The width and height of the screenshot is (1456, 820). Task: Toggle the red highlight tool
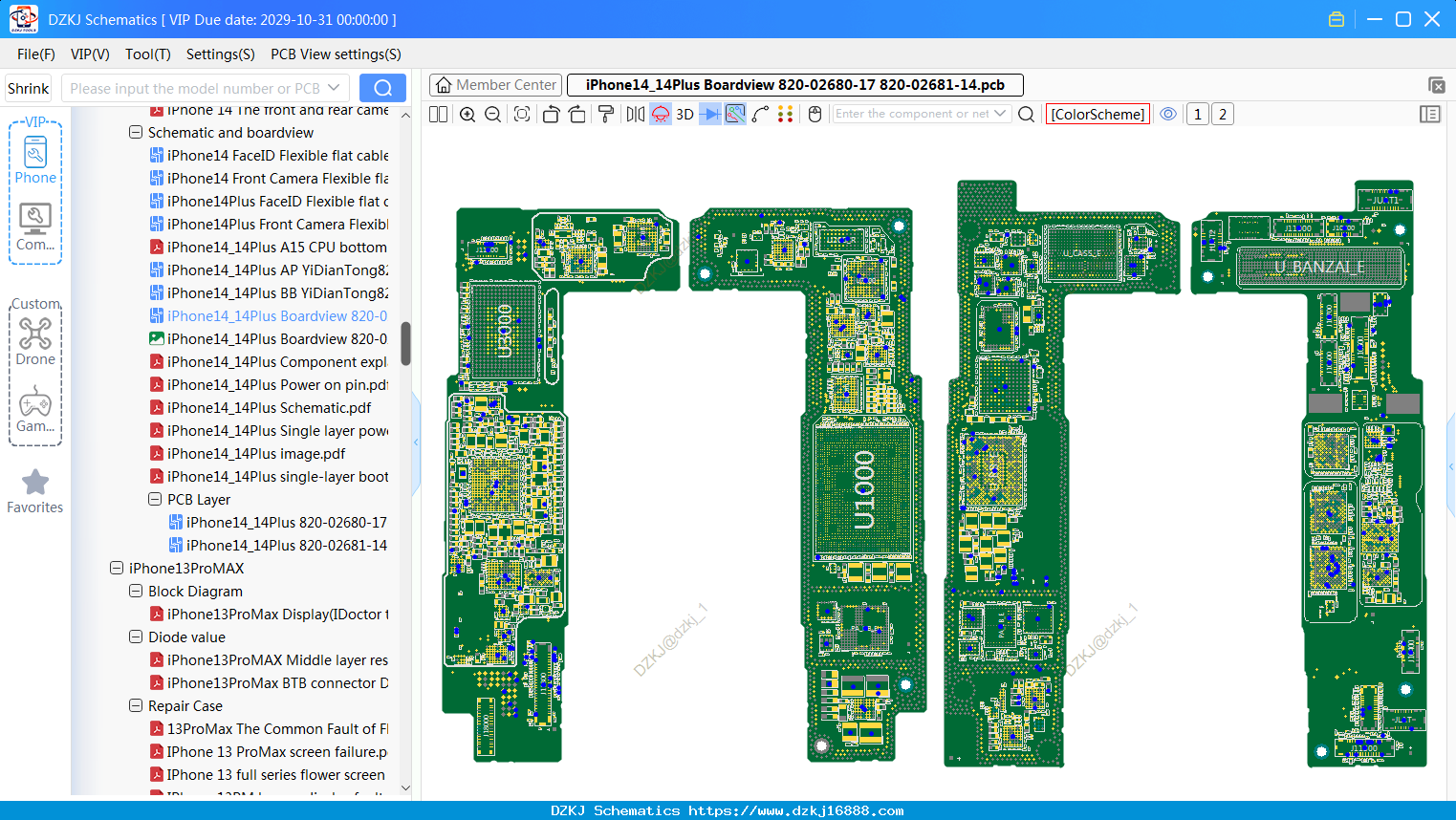[661, 114]
